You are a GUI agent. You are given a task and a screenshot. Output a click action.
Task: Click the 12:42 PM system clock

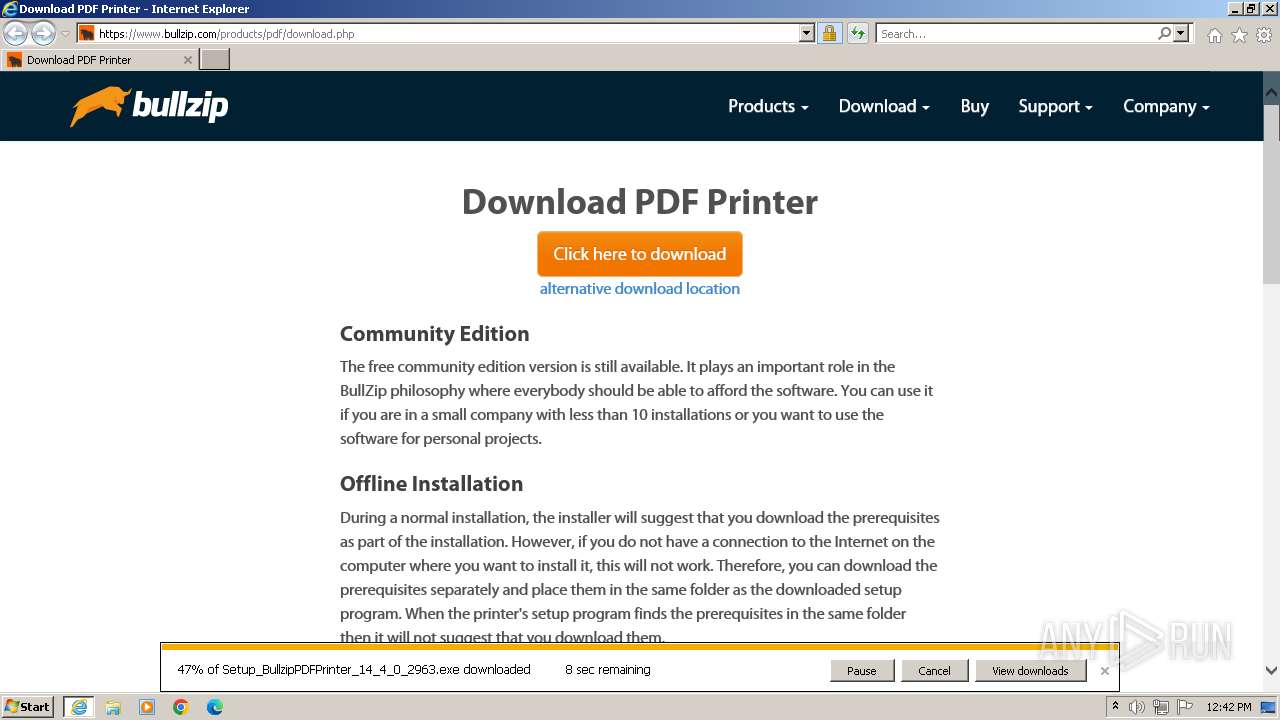pos(1229,707)
